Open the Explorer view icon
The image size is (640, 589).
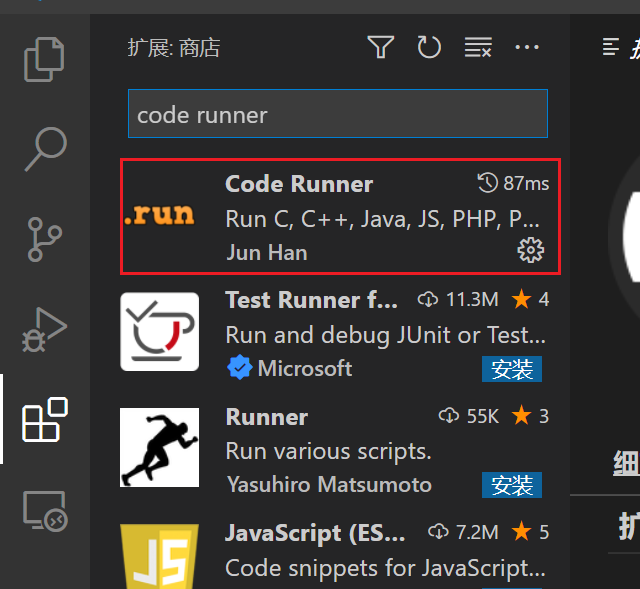pyautogui.click(x=44, y=59)
